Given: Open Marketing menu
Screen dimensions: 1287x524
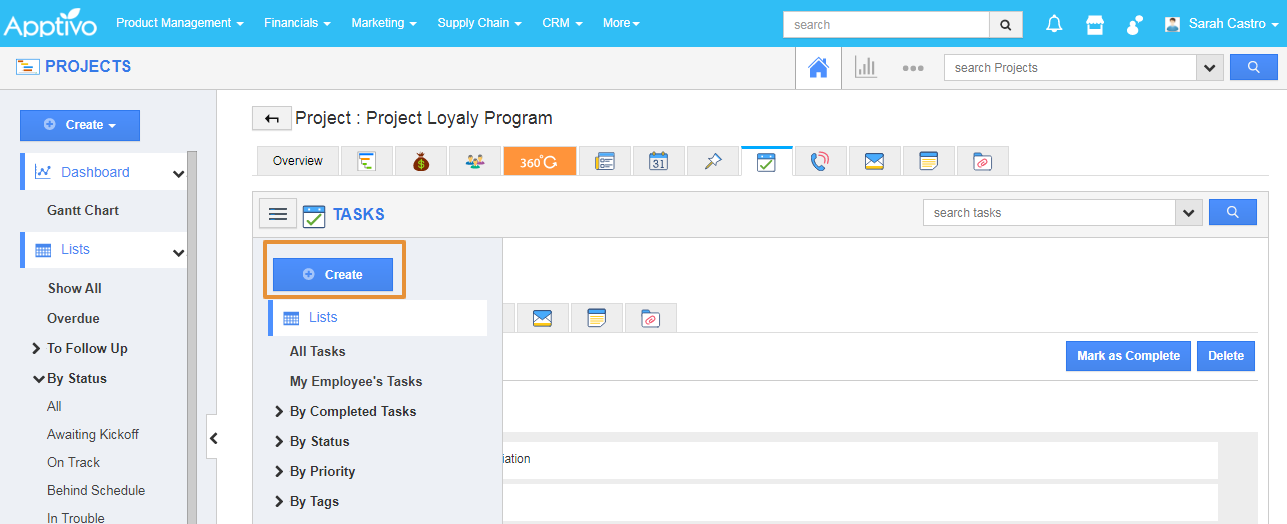Looking at the screenshot, I should [x=384, y=23].
